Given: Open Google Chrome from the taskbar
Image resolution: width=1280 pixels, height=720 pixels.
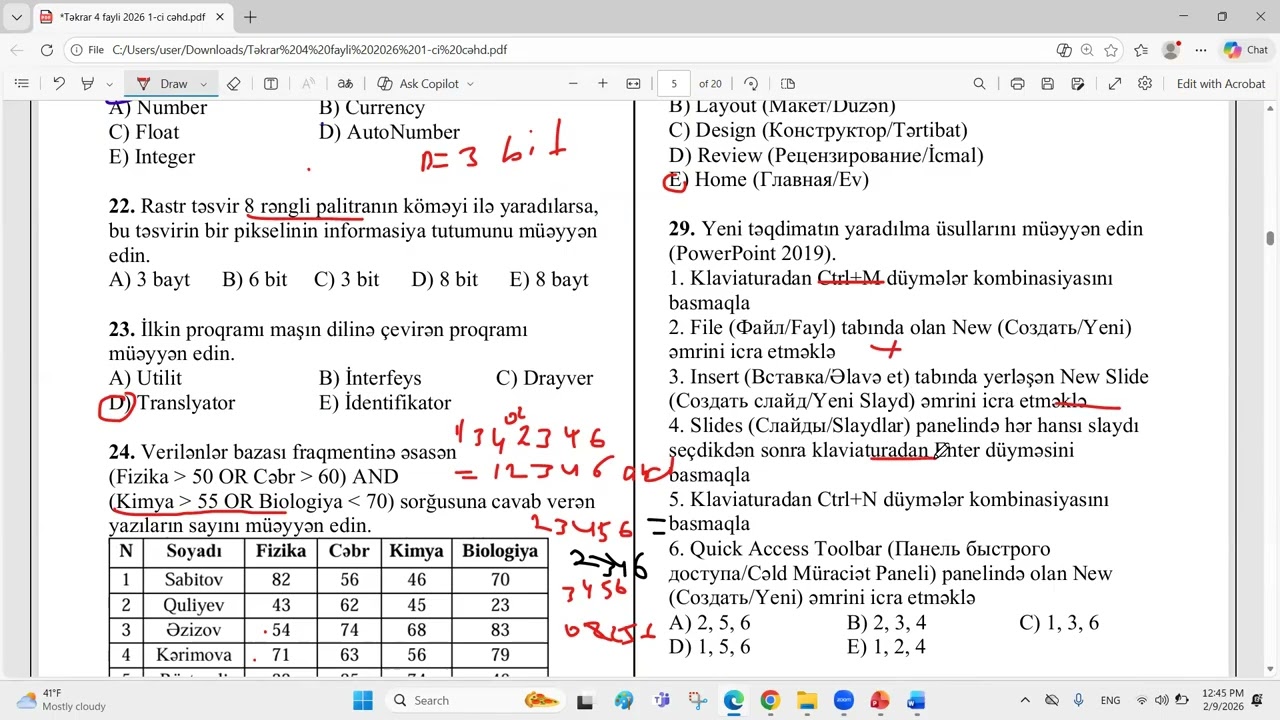Looking at the screenshot, I should tap(770, 700).
